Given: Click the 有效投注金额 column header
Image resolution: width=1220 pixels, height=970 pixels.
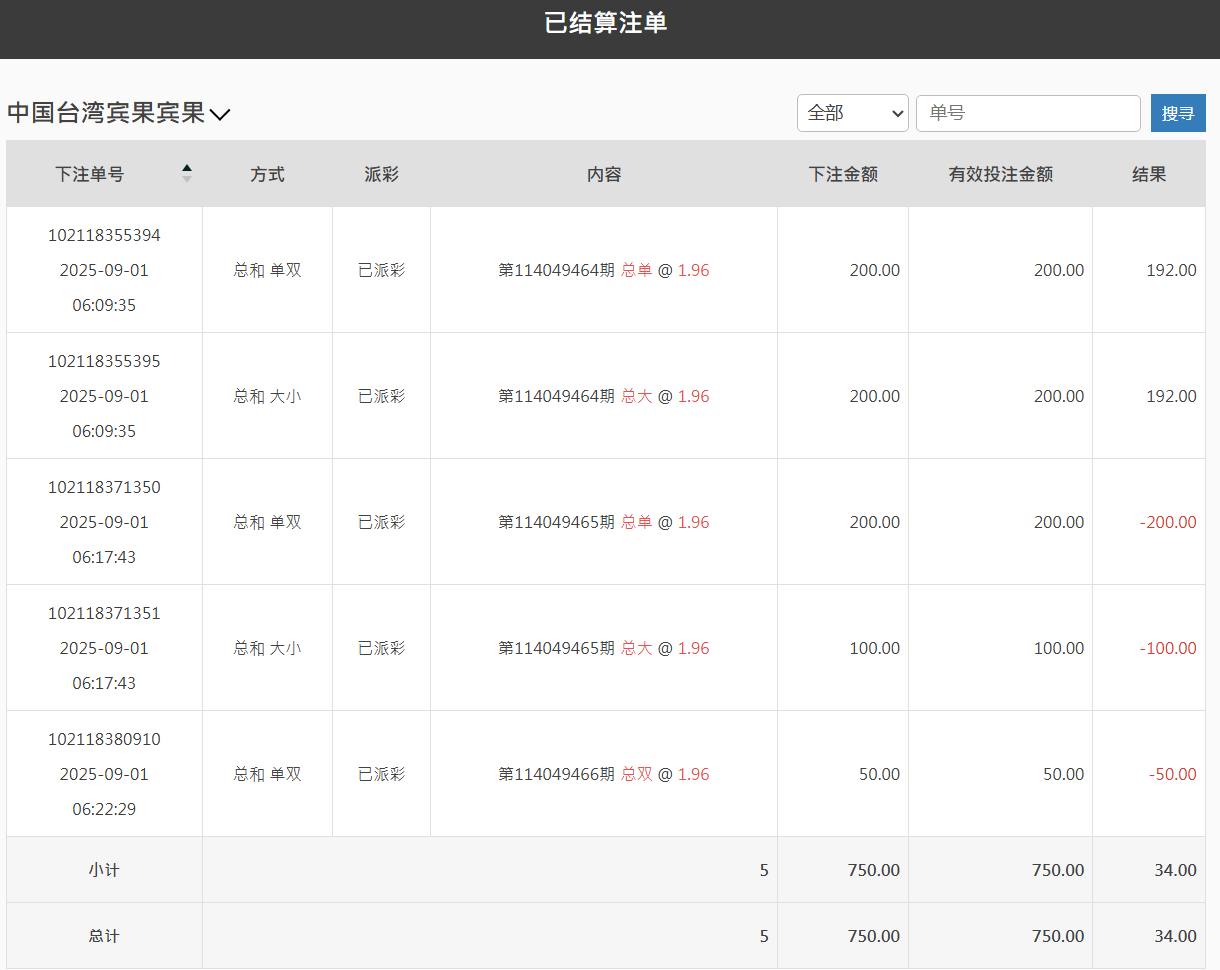Looking at the screenshot, I should point(1000,173).
